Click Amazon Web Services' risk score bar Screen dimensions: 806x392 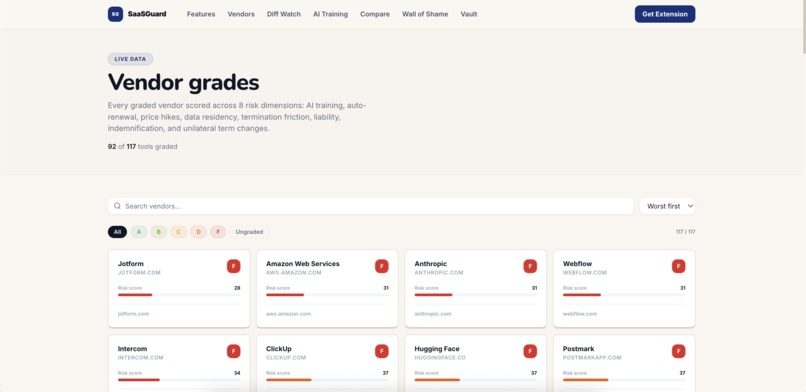point(327,295)
